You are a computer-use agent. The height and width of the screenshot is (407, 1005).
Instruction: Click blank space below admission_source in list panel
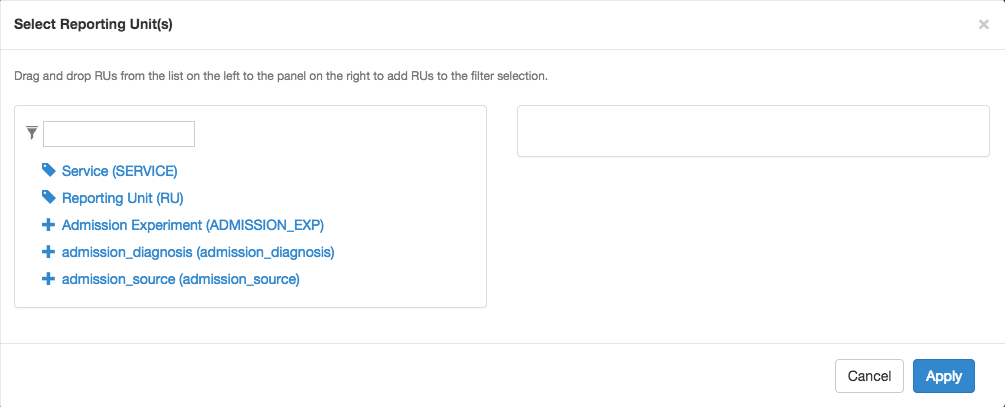(250, 297)
